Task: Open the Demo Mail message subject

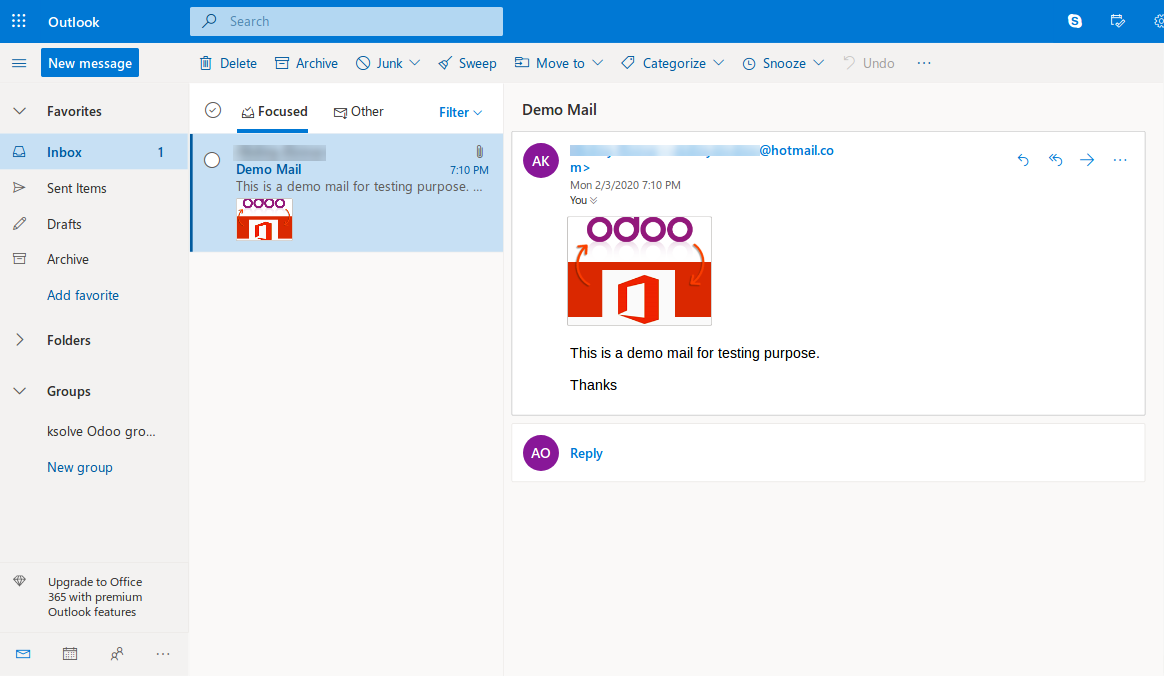Action: point(269,169)
